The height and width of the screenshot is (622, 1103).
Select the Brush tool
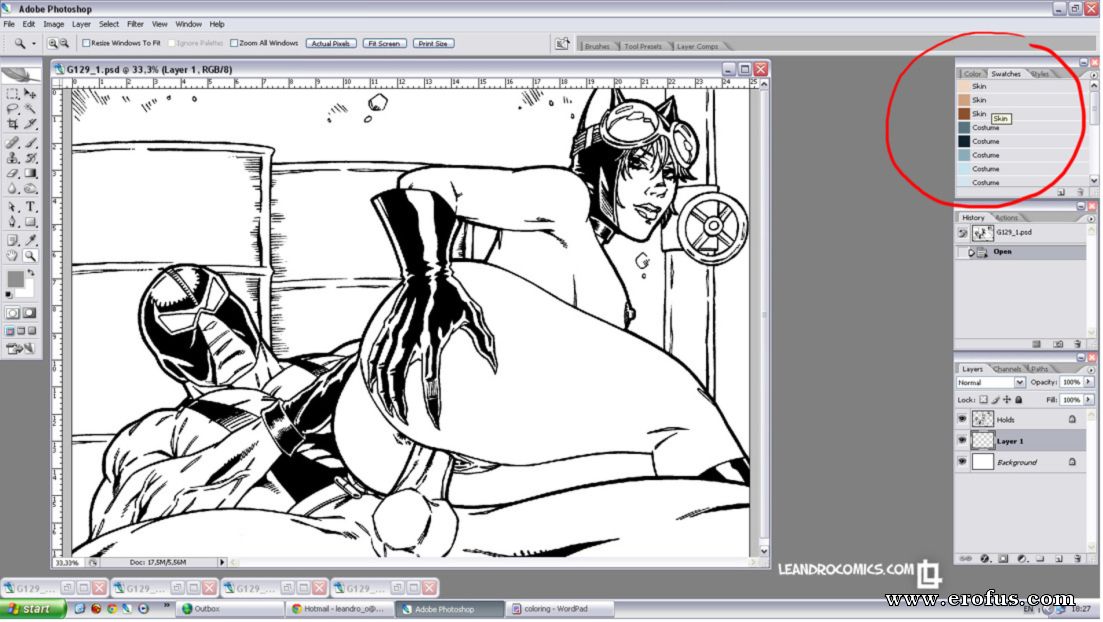pos(30,142)
